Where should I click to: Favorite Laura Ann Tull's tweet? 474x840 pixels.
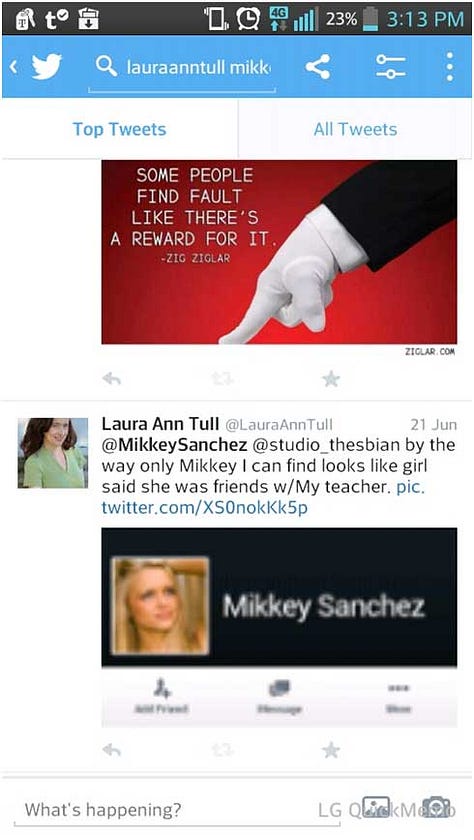(x=331, y=750)
